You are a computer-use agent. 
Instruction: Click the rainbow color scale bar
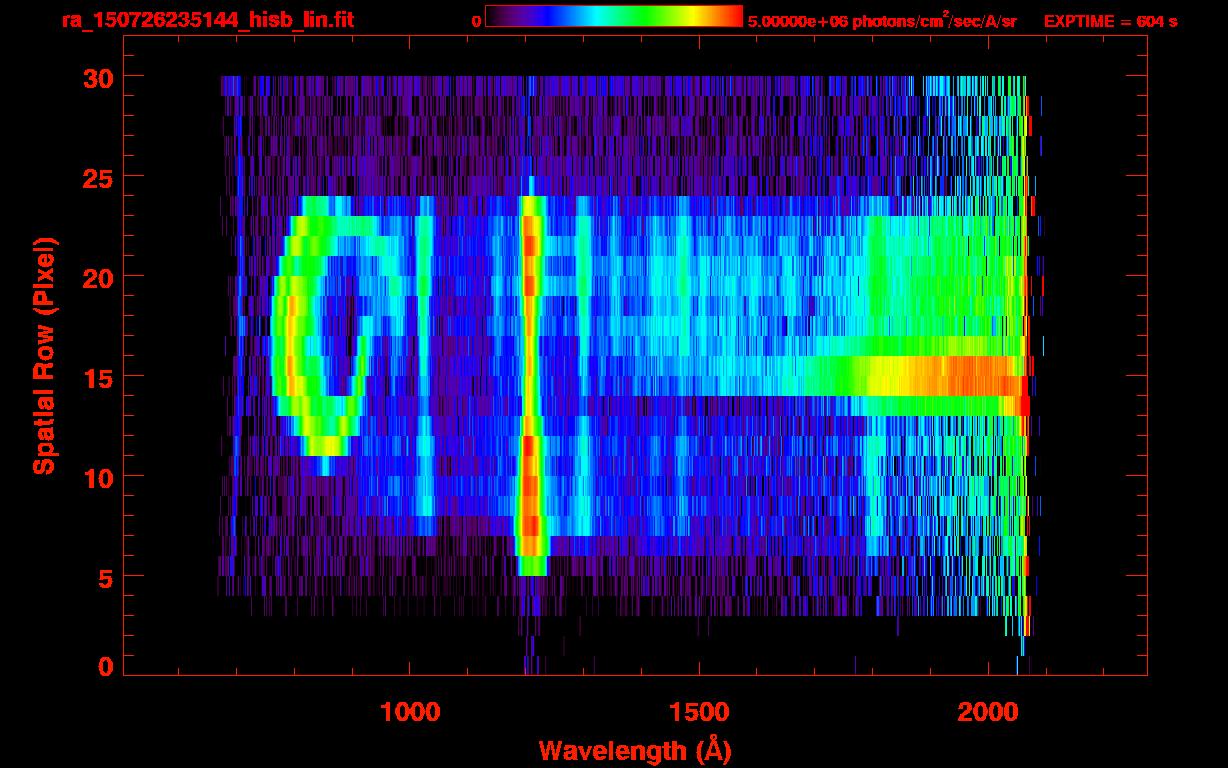(614, 16)
